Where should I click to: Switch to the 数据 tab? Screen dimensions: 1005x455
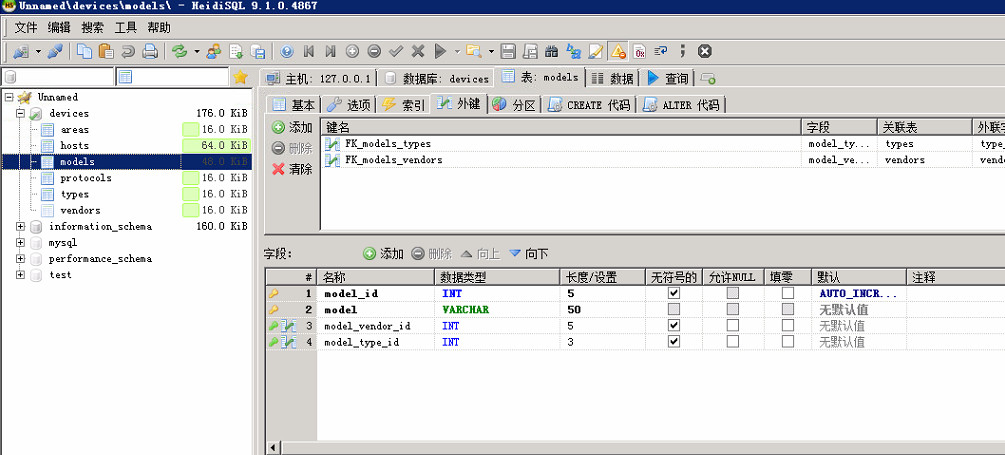tap(613, 78)
